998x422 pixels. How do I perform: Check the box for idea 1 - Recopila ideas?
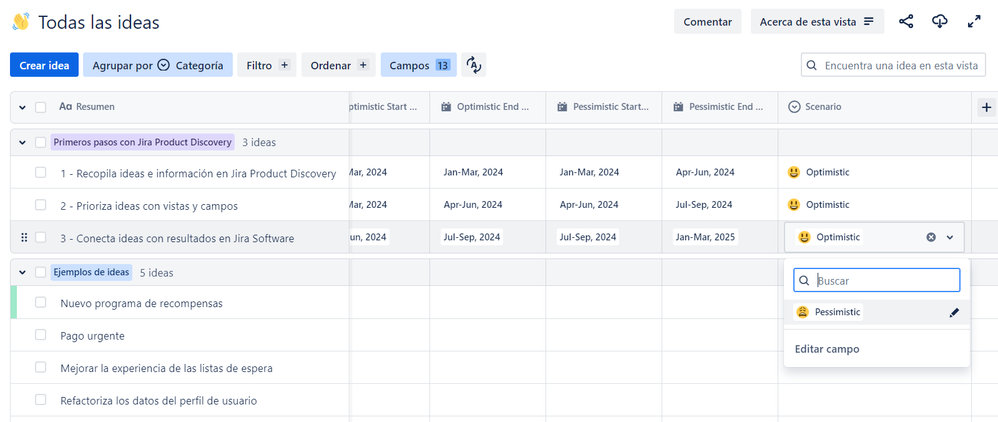(x=41, y=172)
